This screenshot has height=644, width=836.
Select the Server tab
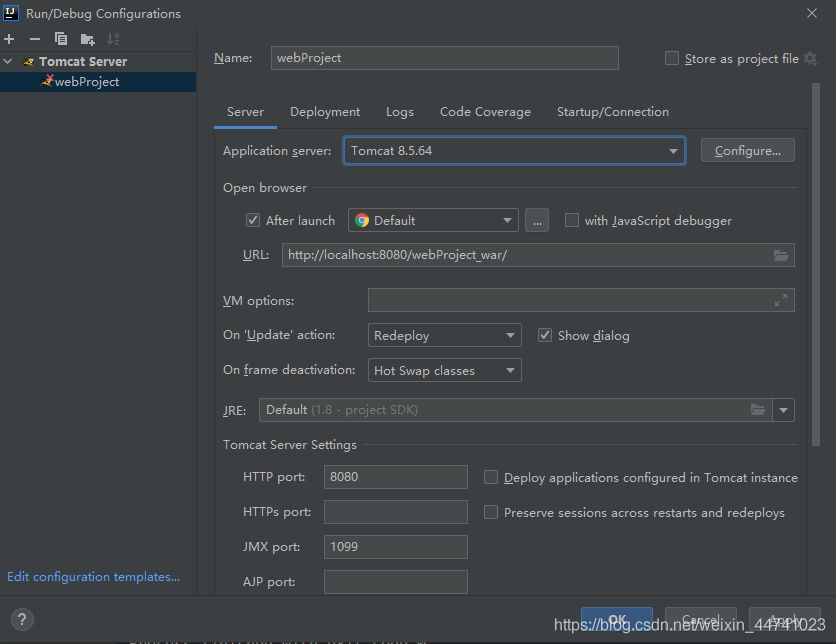[245, 112]
